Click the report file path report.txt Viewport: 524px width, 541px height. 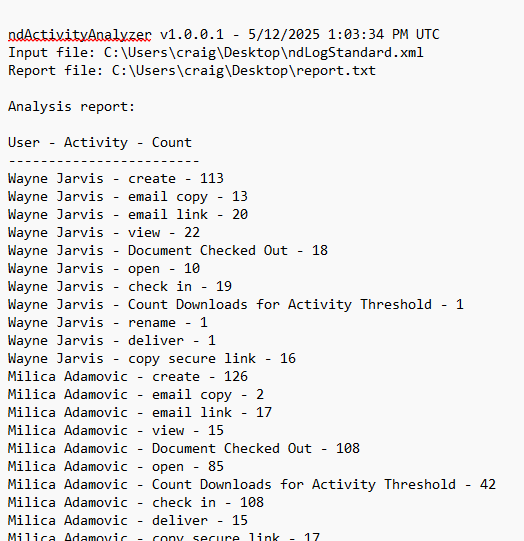point(336,70)
